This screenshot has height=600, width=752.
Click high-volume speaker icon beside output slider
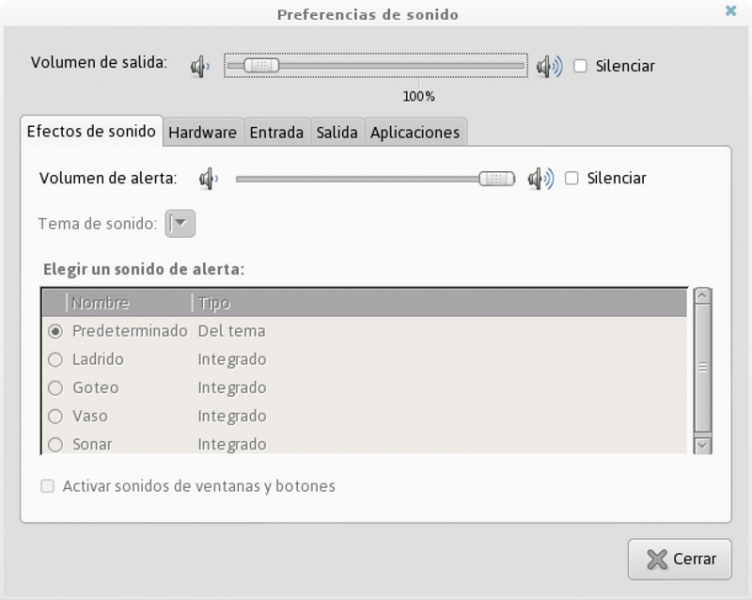point(549,66)
